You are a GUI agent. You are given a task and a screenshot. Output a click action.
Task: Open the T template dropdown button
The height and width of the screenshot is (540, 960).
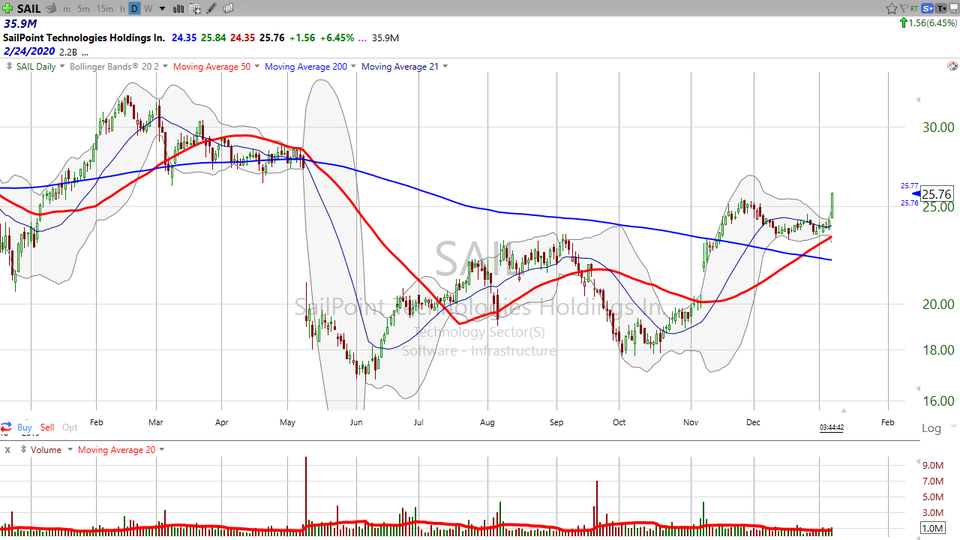coord(941,8)
